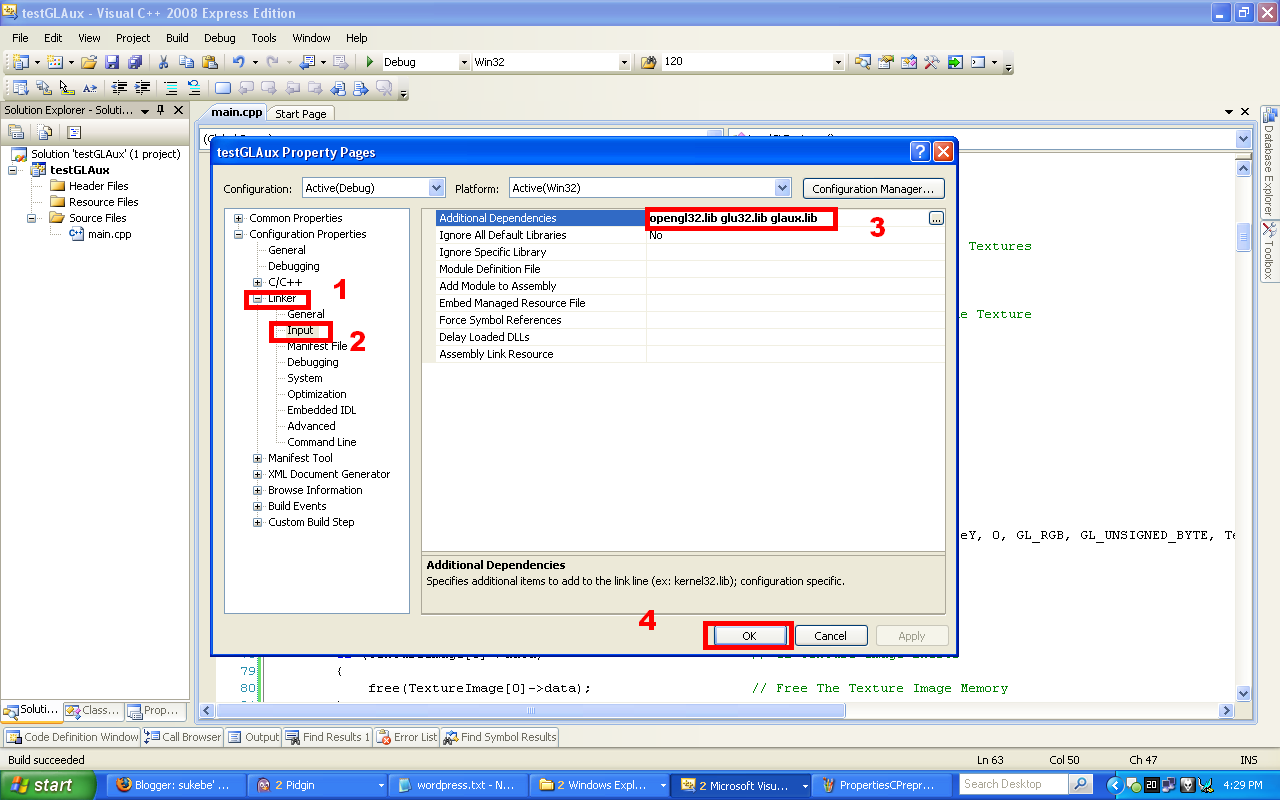Open the Platform Active(Win32) dropdown
This screenshot has width=1280, height=800.
pos(782,187)
